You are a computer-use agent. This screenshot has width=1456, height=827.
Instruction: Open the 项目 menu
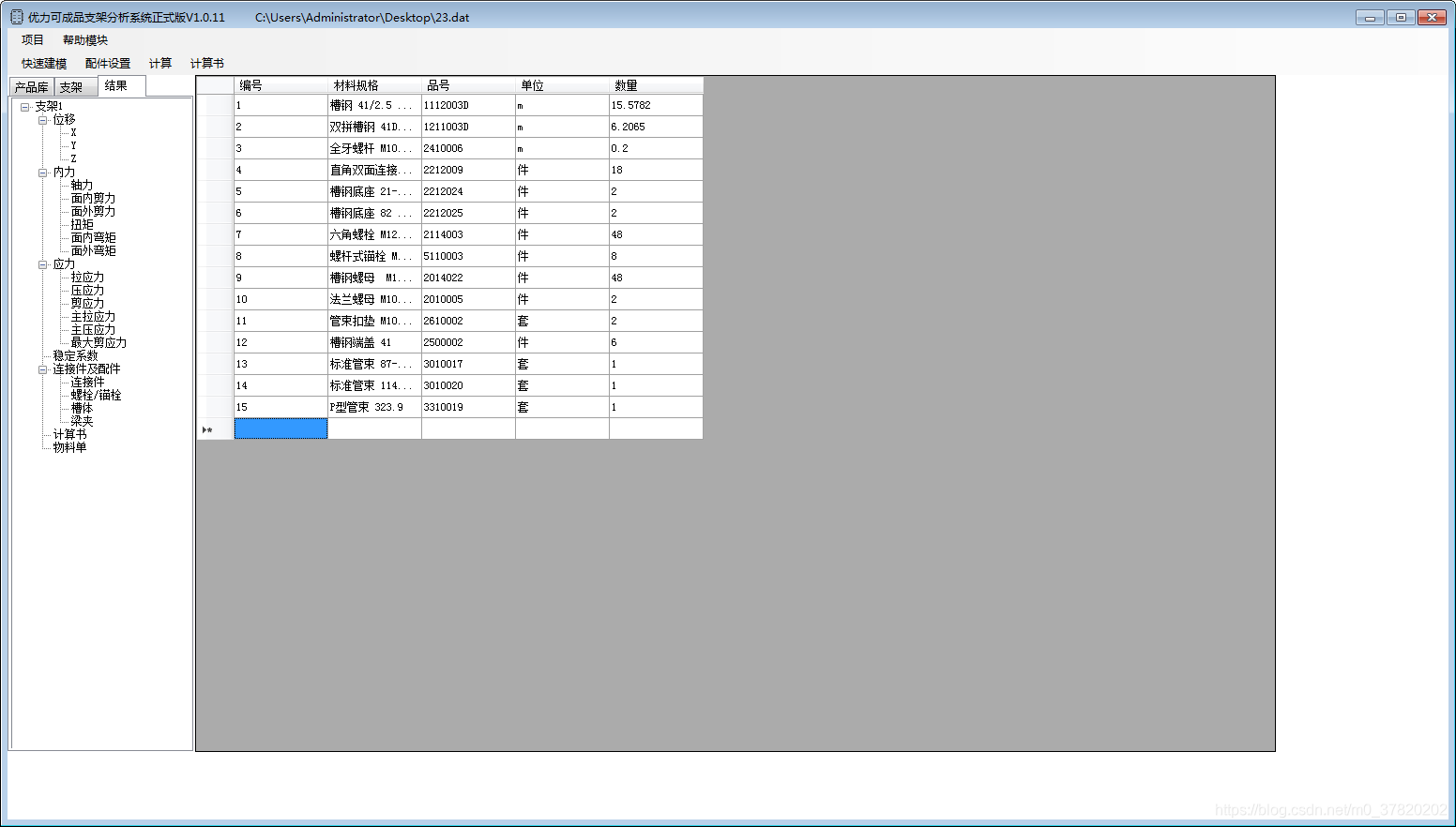(33, 40)
